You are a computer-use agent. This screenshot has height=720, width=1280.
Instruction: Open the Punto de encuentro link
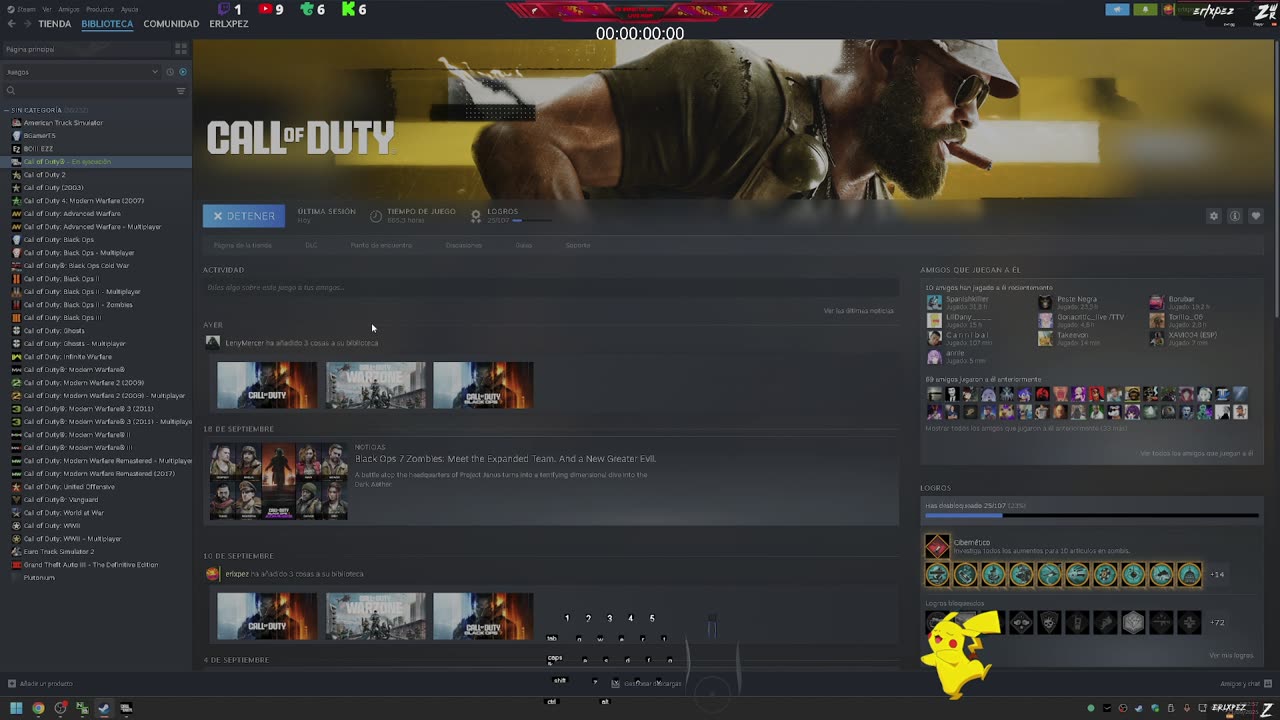pyautogui.click(x=381, y=245)
